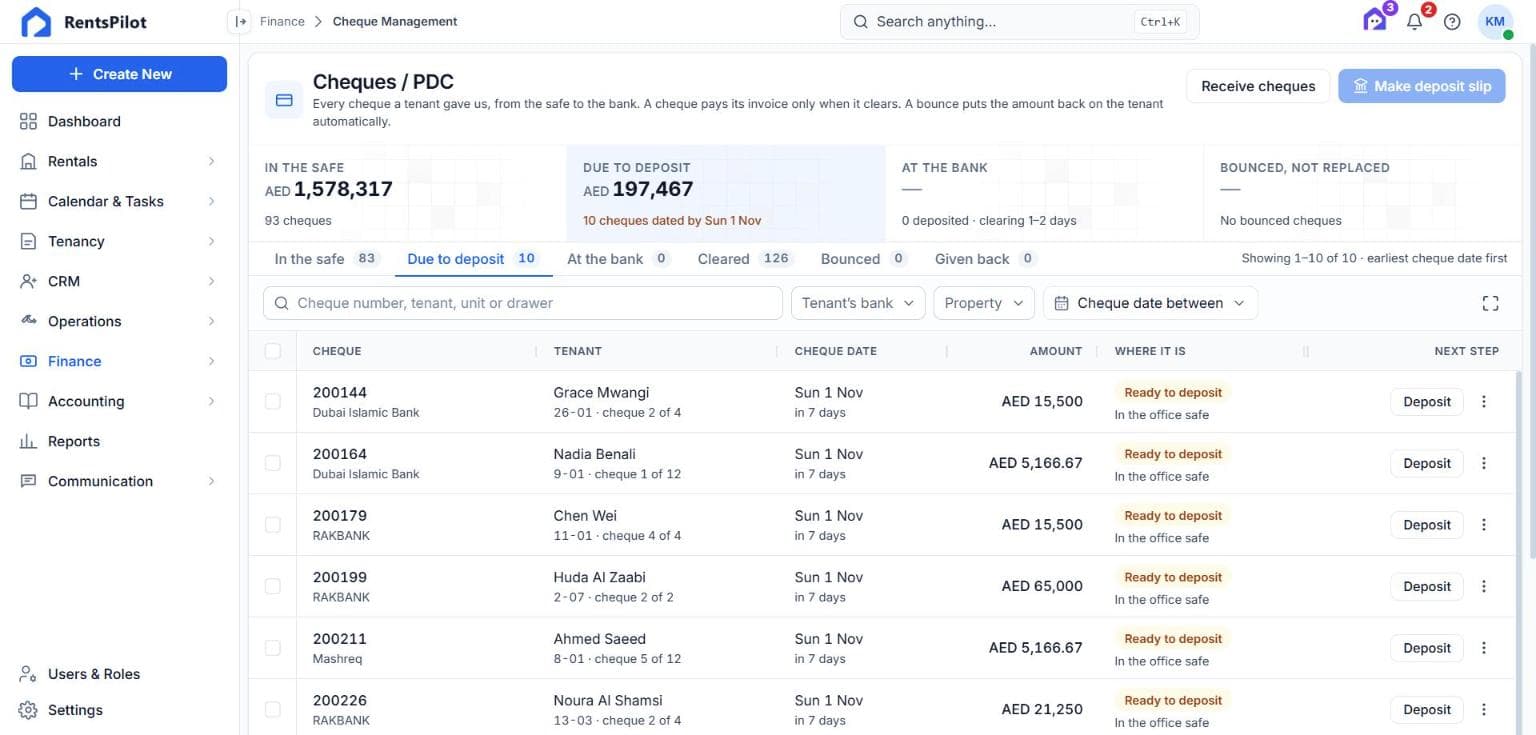This screenshot has width=1536, height=735.
Task: Click the Receive cheques button
Action: 1258,86
